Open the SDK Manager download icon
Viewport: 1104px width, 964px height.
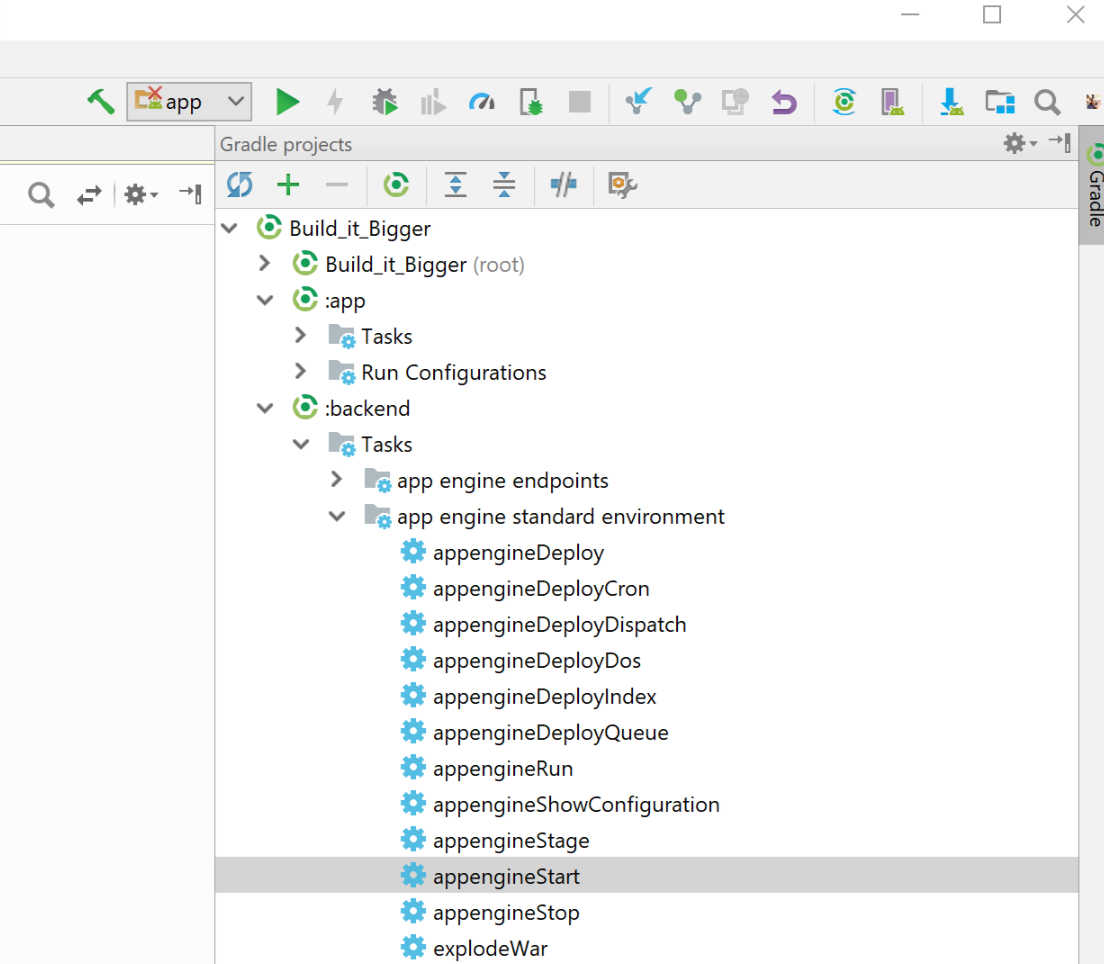951,101
